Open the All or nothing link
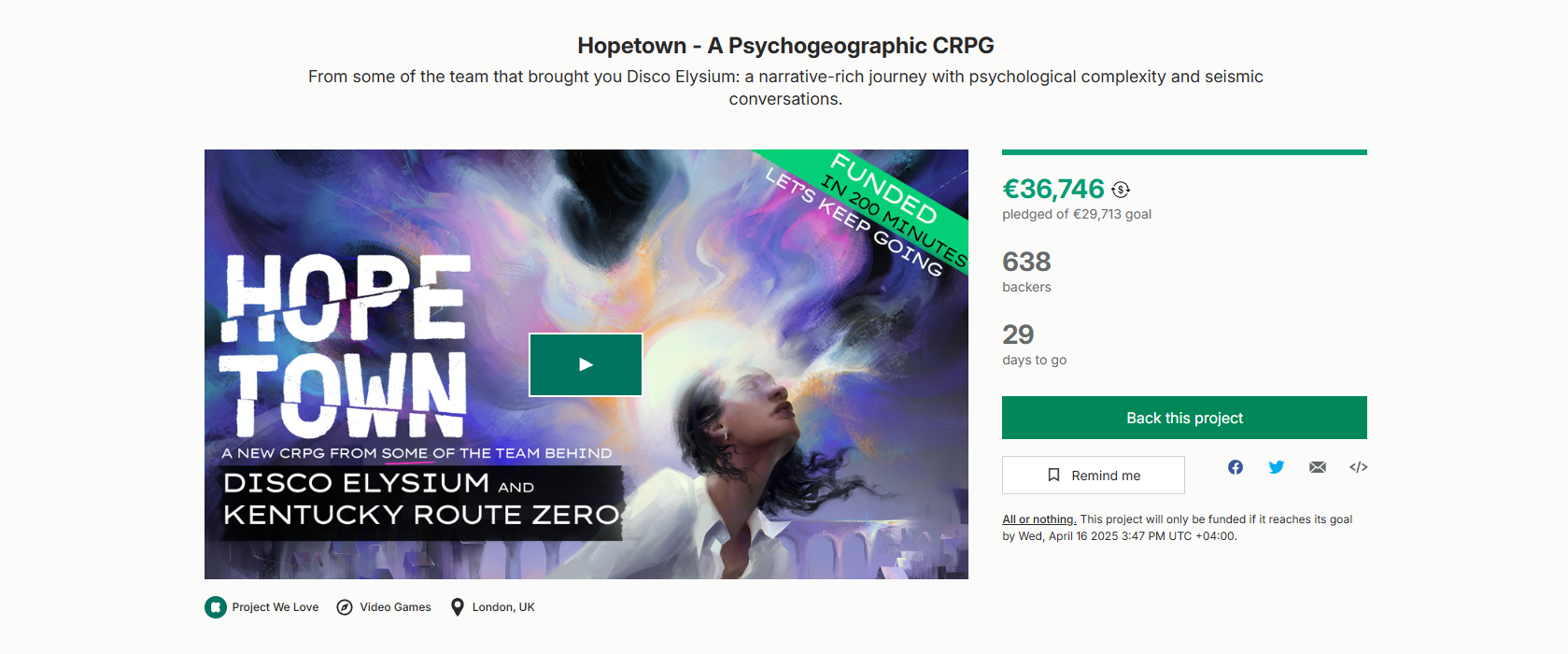This screenshot has height=654, width=1568. coord(1038,519)
